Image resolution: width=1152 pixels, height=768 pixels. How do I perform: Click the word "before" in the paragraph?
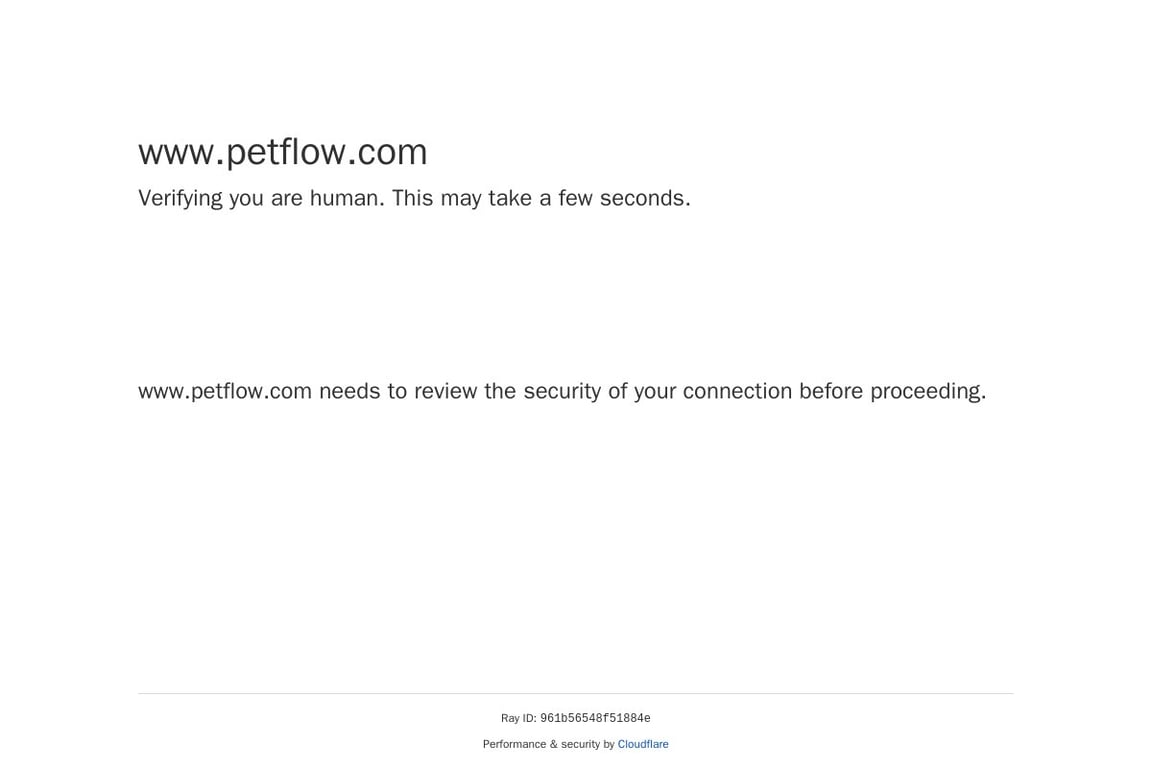830,391
